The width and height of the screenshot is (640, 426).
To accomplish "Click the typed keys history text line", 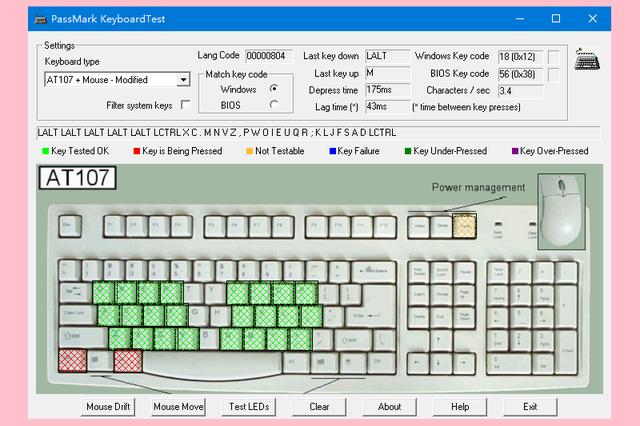I will pyautogui.click(x=318, y=133).
